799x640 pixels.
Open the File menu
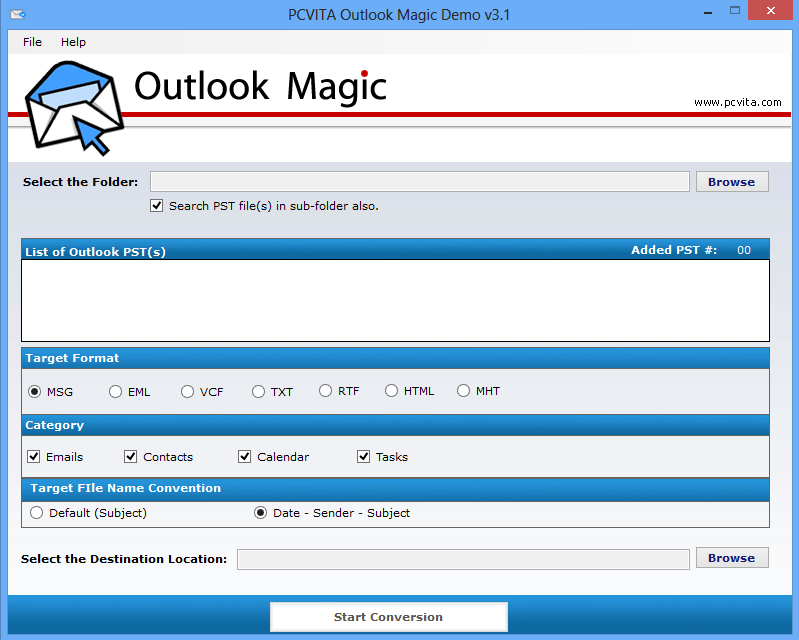(x=32, y=42)
